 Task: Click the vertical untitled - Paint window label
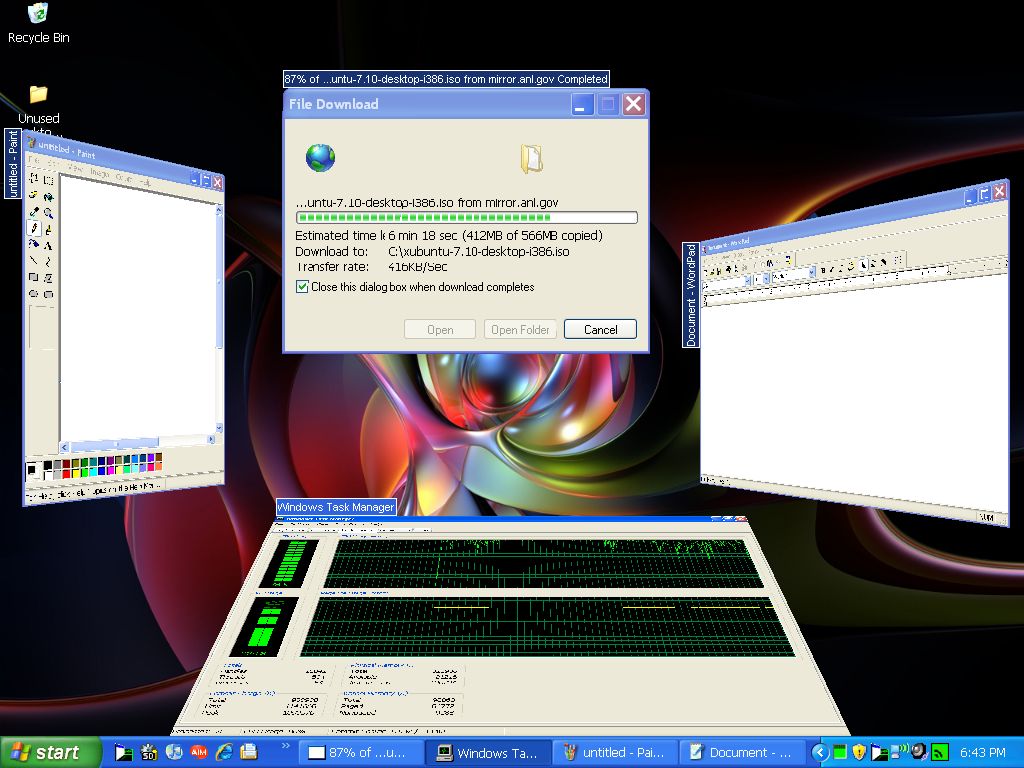pos(12,163)
